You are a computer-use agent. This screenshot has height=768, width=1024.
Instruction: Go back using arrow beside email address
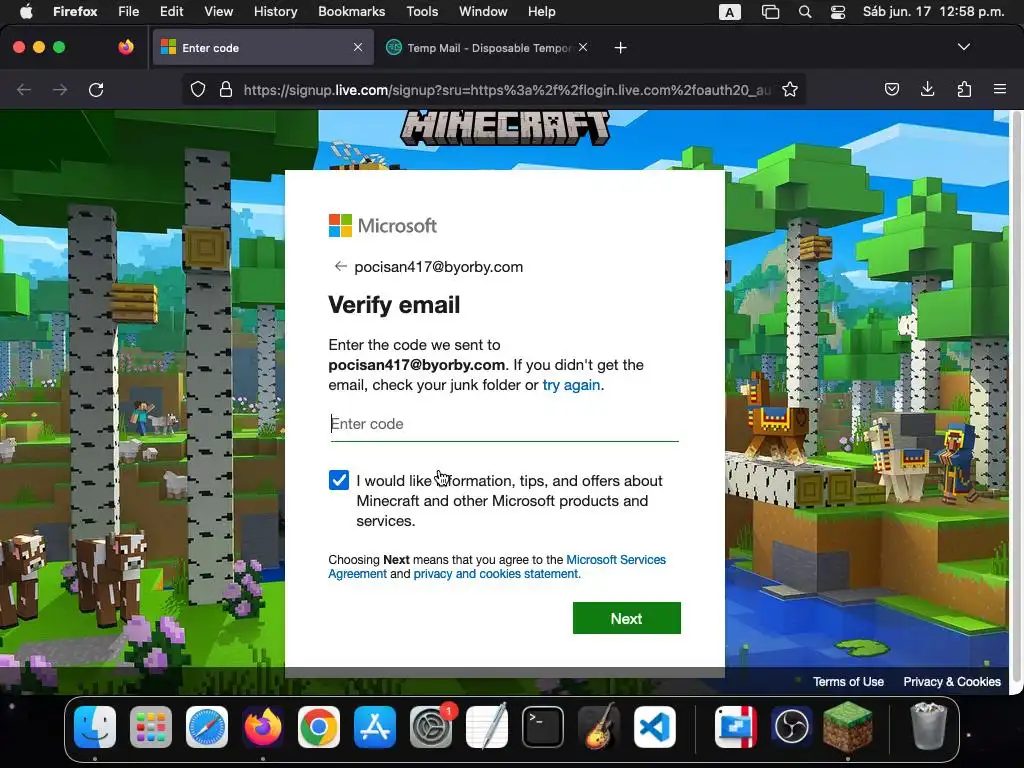[x=340, y=266]
